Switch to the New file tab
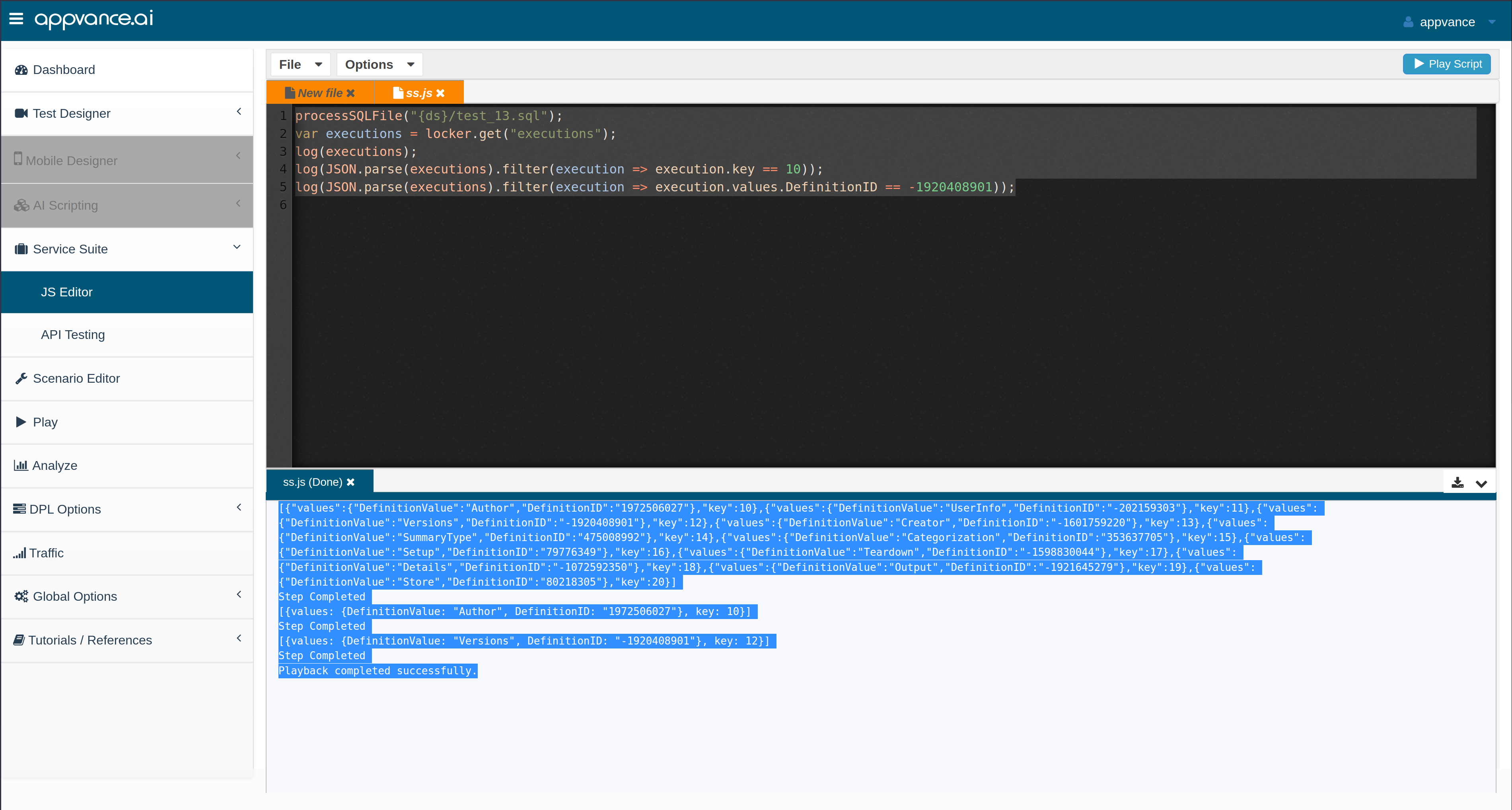Screen dimensions: 1512x810 click(x=320, y=93)
